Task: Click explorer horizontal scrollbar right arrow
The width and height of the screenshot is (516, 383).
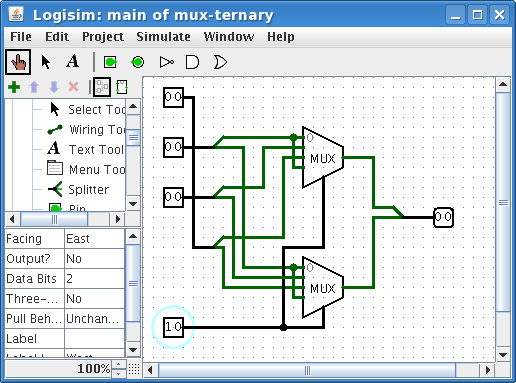Action: point(117,219)
